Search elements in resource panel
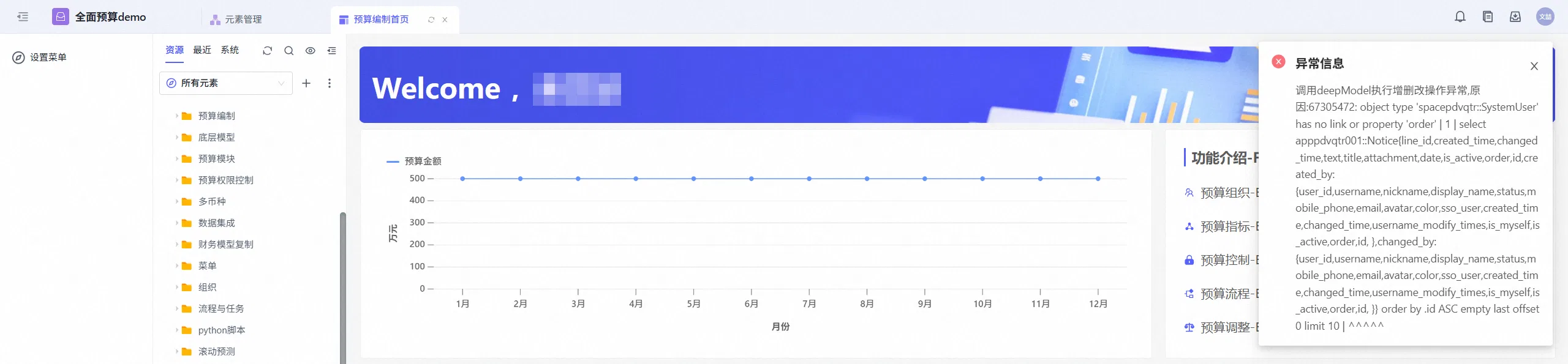1568x364 pixels. pyautogui.click(x=289, y=51)
